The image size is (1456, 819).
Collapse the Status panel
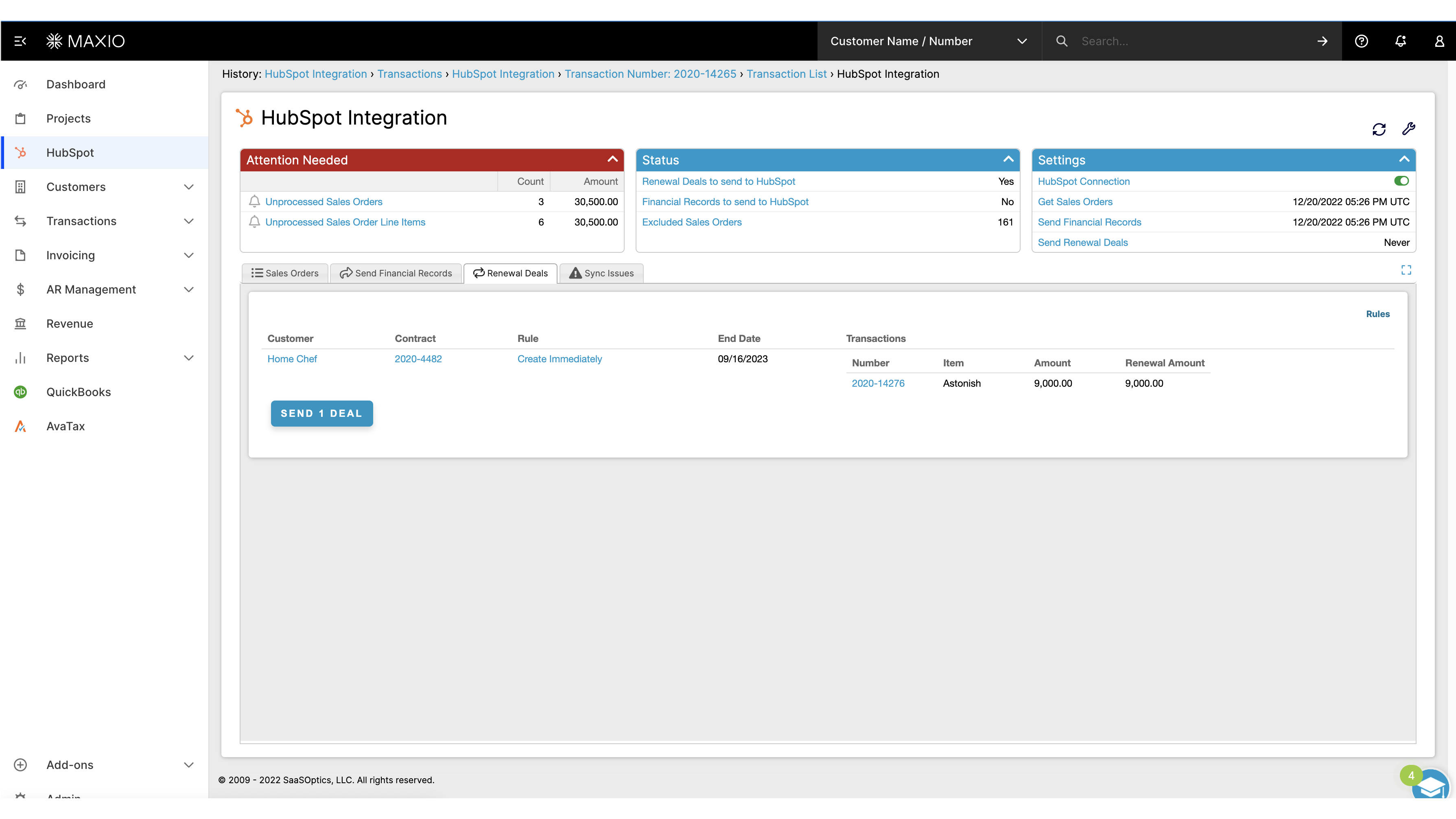pyautogui.click(x=1009, y=160)
